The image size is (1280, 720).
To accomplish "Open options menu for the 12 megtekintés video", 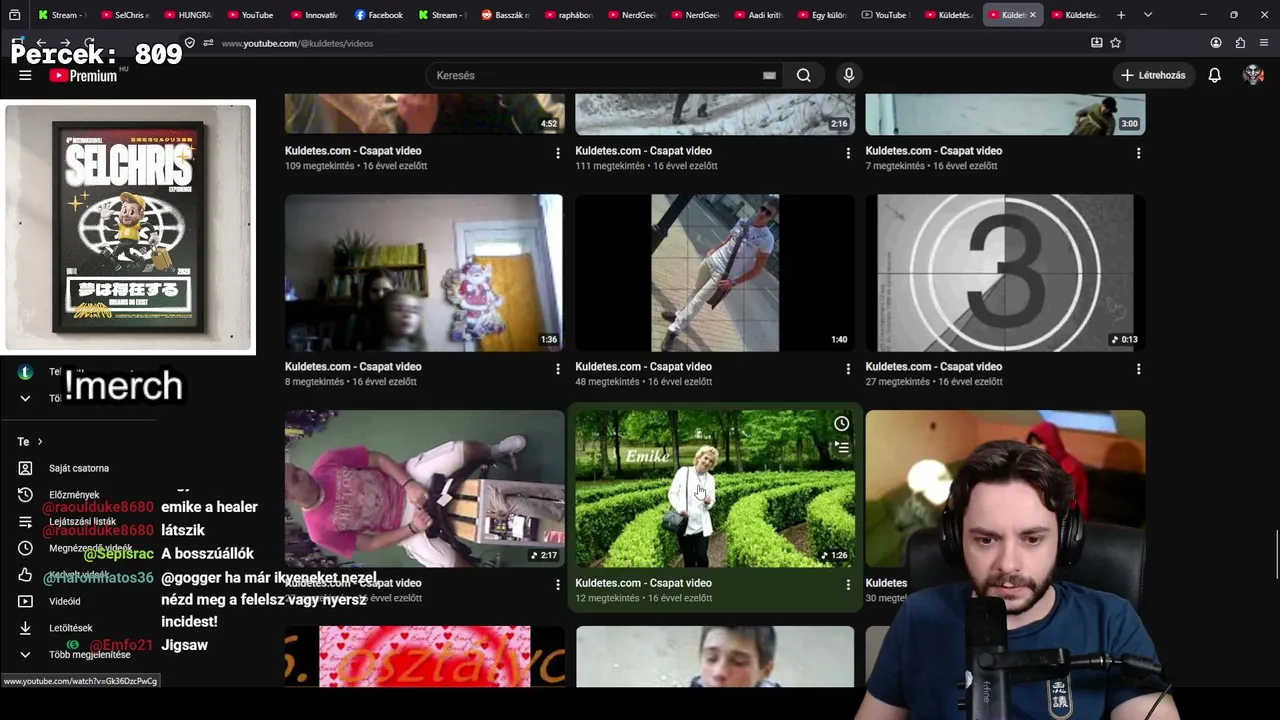I will coord(848,585).
